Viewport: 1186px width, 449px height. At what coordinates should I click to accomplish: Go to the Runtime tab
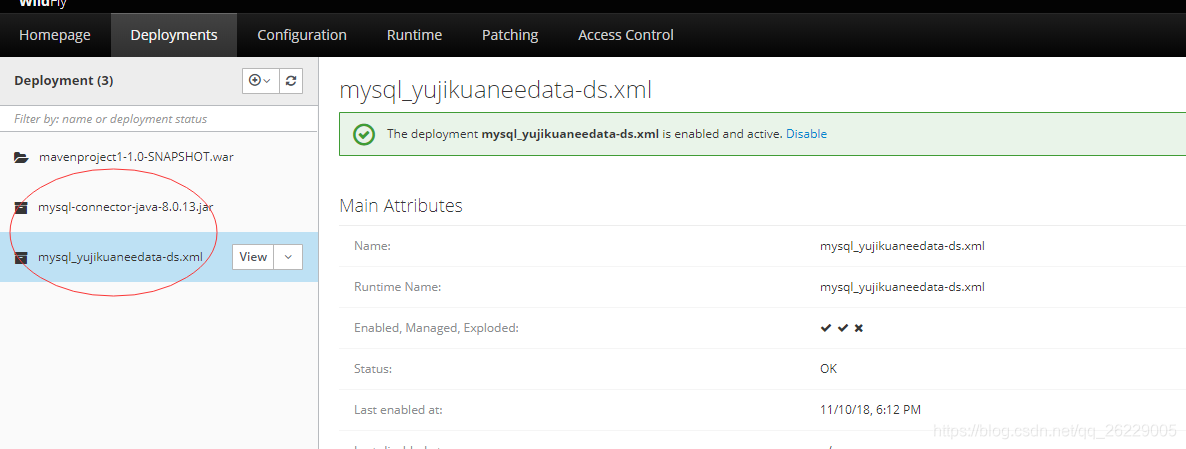414,35
